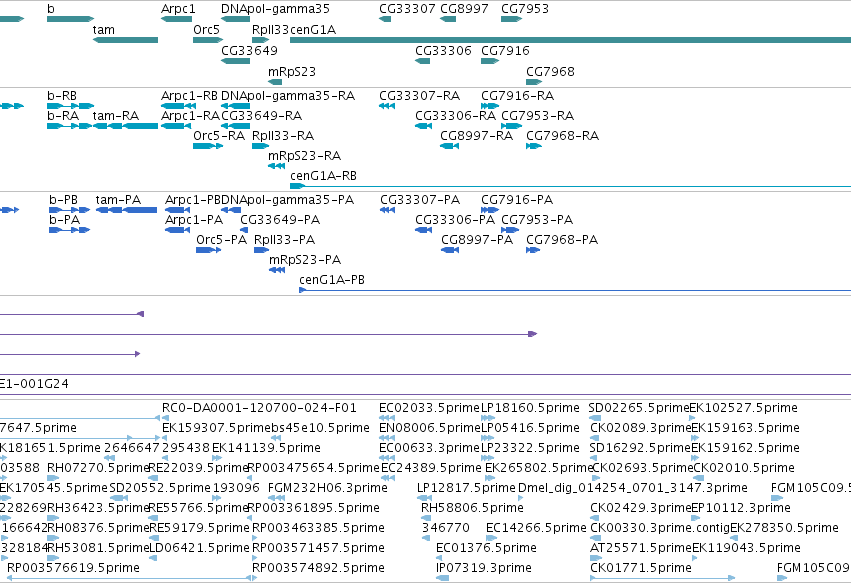Select the CG33649-PA protein label
The height and width of the screenshot is (583, 851).
280,220
